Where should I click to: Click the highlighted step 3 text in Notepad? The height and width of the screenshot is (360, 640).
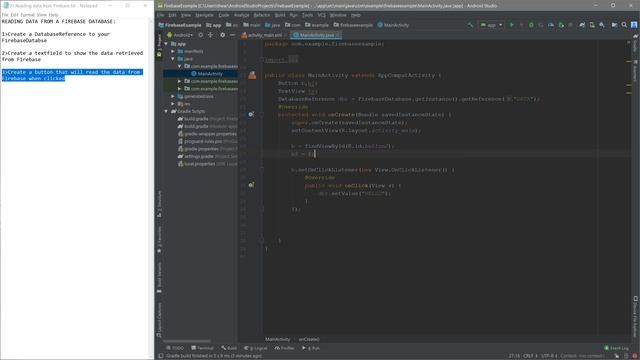pyautogui.click(x=72, y=75)
